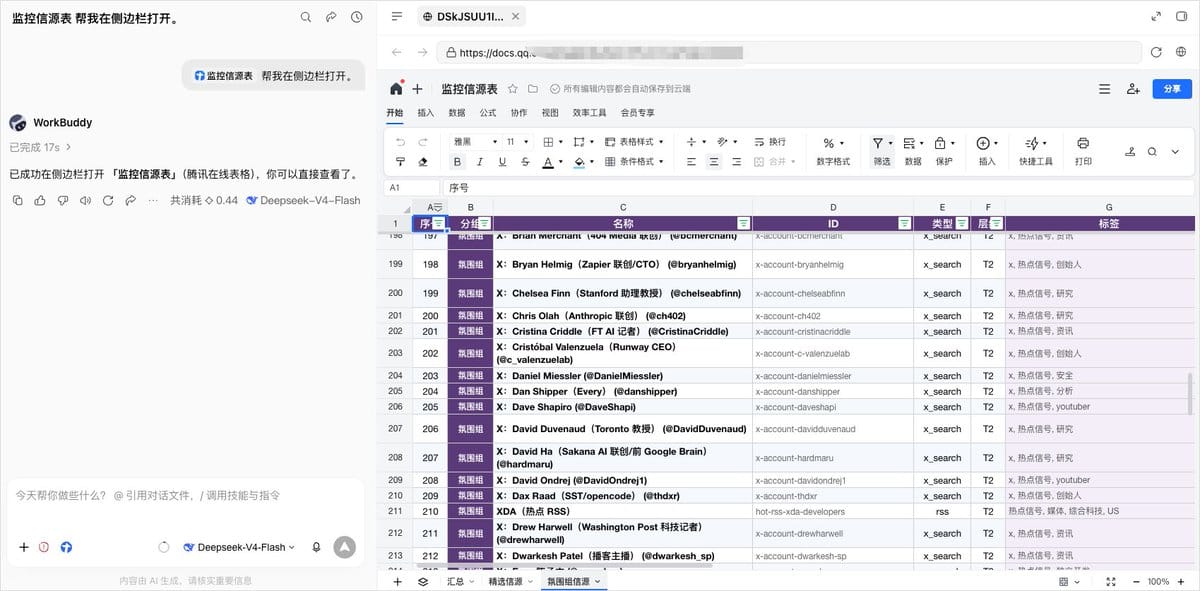
Task: Open page in external browser globe icon
Action: point(1182,52)
